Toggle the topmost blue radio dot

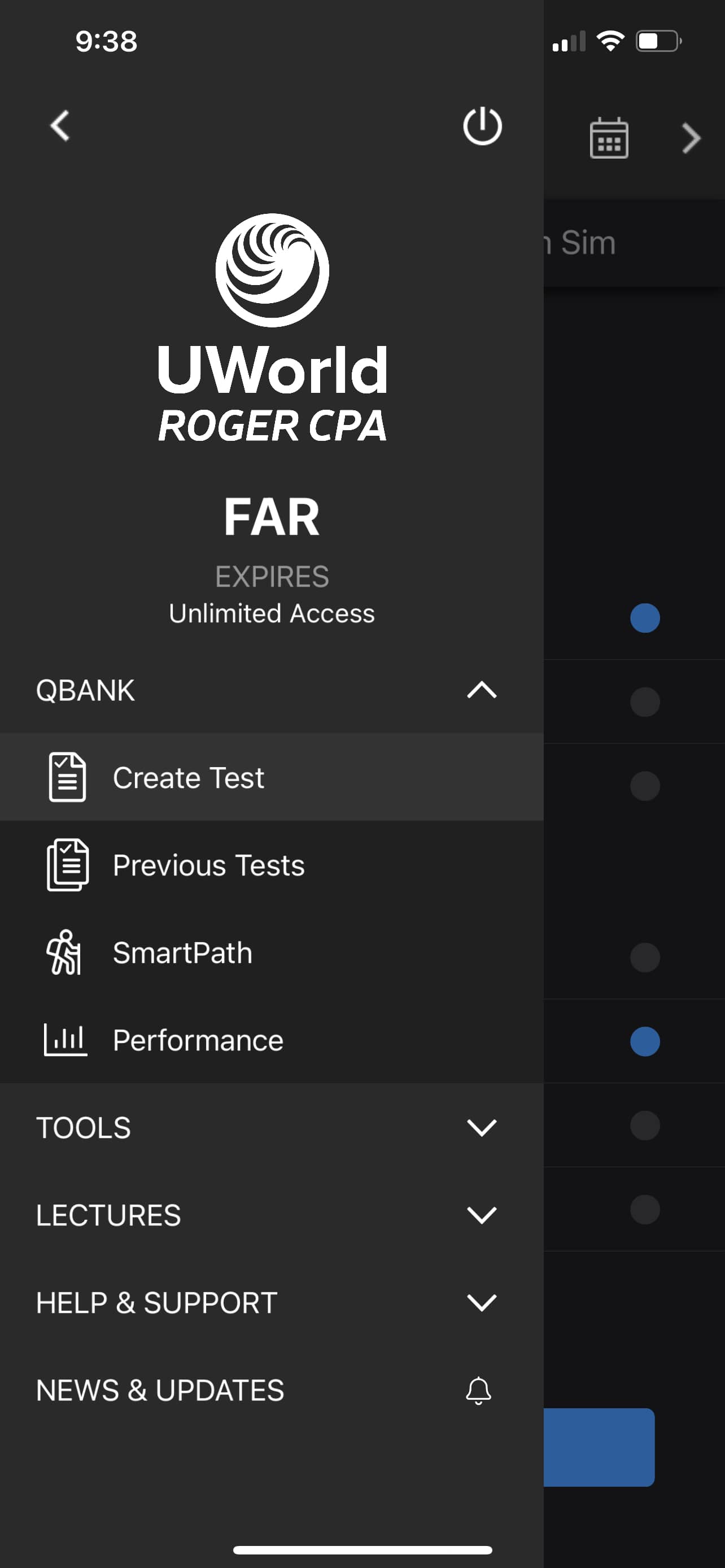pos(645,618)
